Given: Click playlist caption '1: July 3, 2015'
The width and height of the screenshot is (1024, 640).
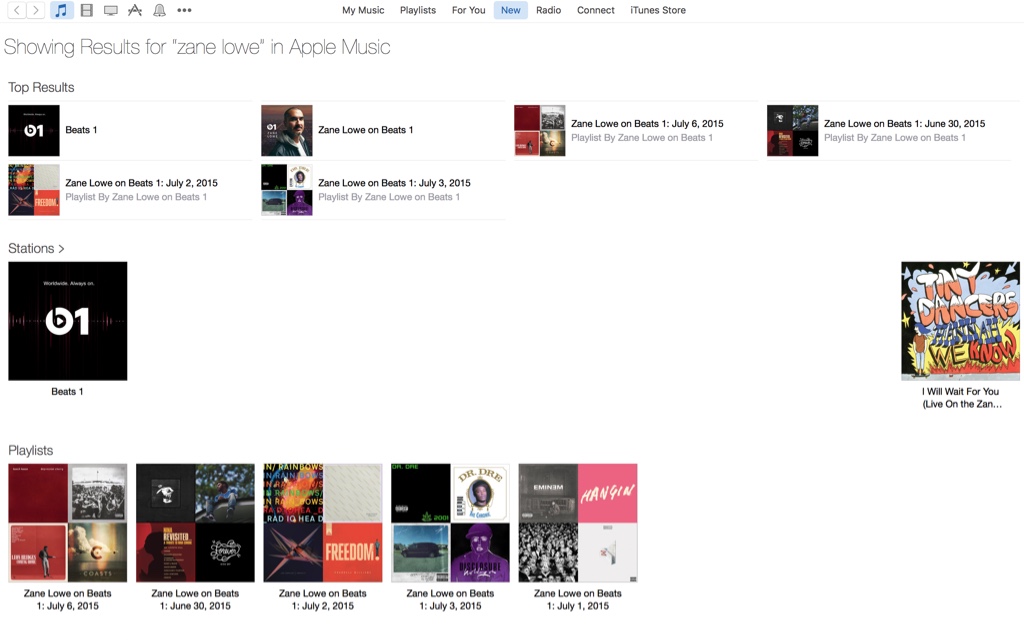Looking at the screenshot, I should [450, 606].
